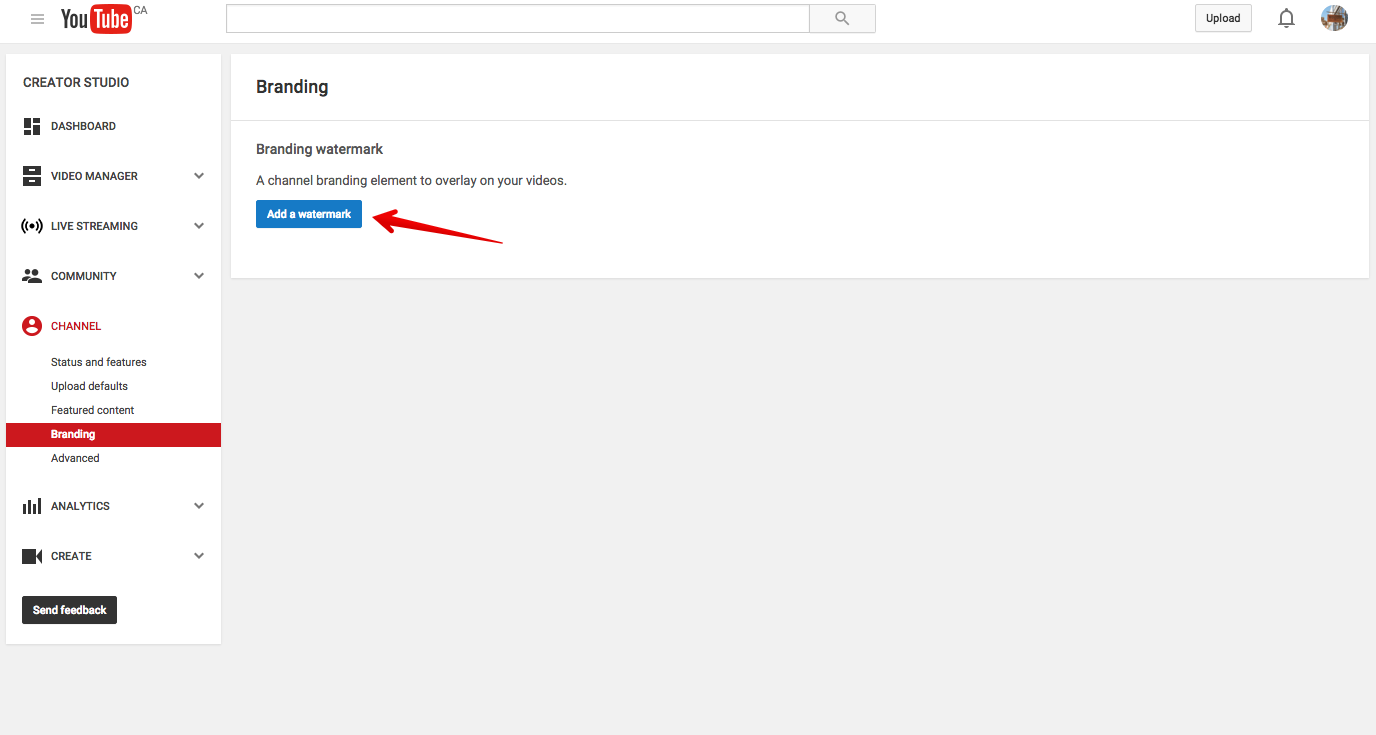Click the Community people icon
The width and height of the screenshot is (1376, 735).
[x=32, y=276]
